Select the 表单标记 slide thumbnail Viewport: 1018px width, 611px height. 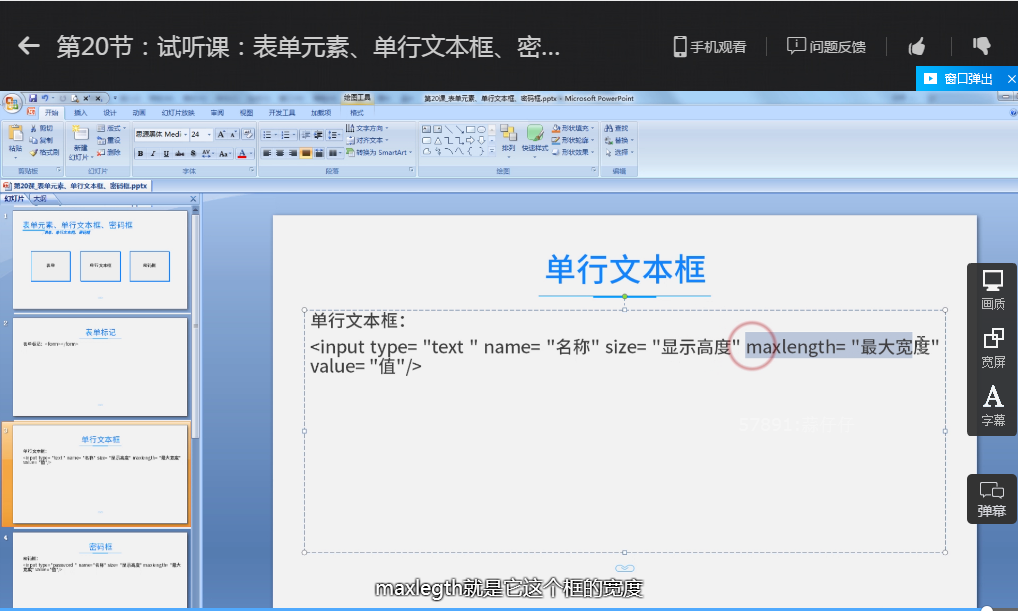100,366
